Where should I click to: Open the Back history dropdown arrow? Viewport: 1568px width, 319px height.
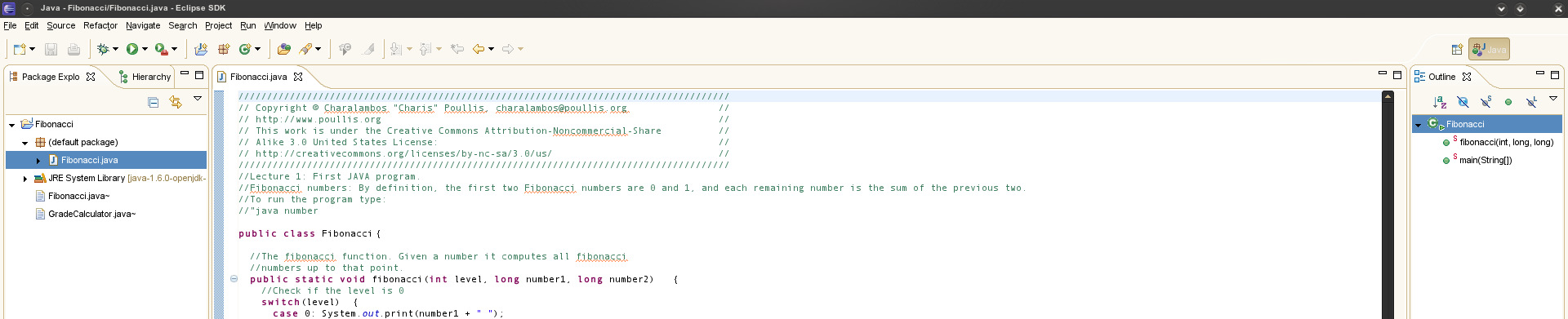pos(491,49)
